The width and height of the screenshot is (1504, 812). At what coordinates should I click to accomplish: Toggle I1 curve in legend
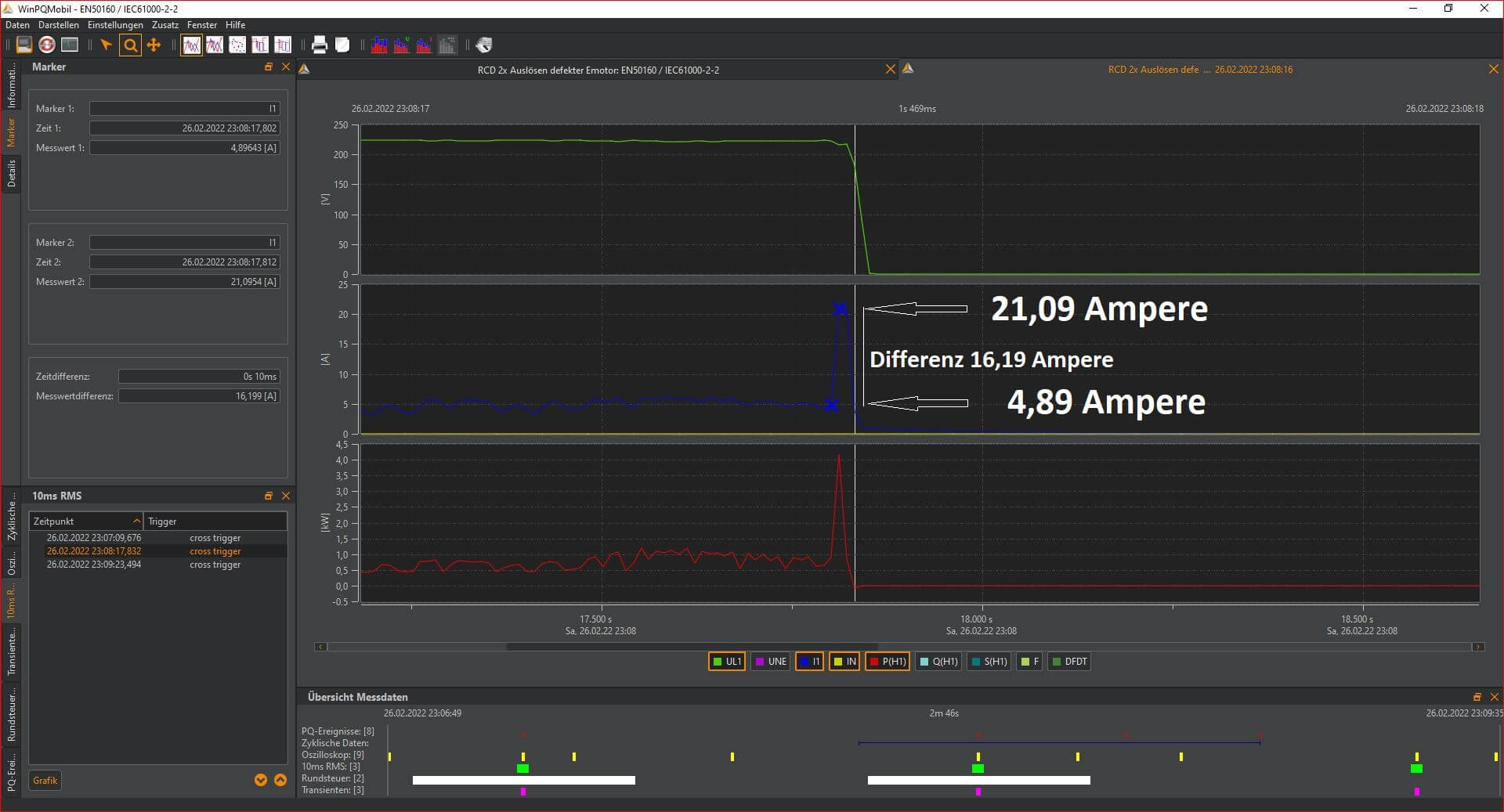click(809, 662)
